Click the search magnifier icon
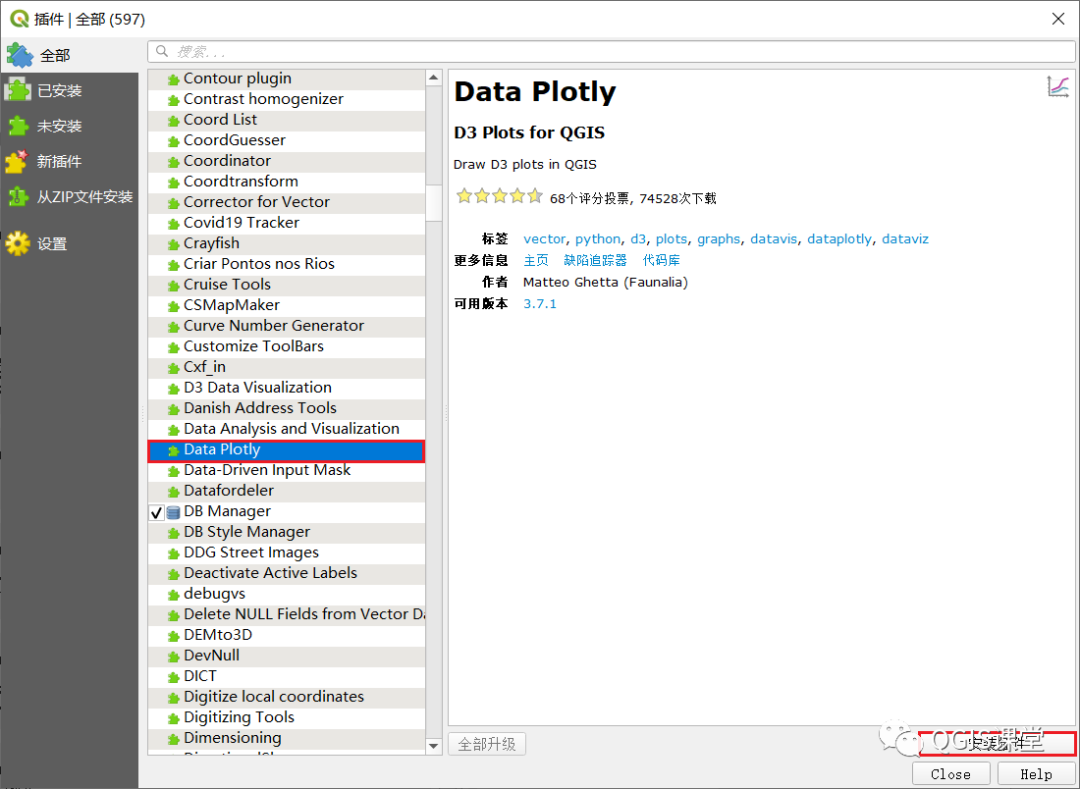 (x=162, y=51)
